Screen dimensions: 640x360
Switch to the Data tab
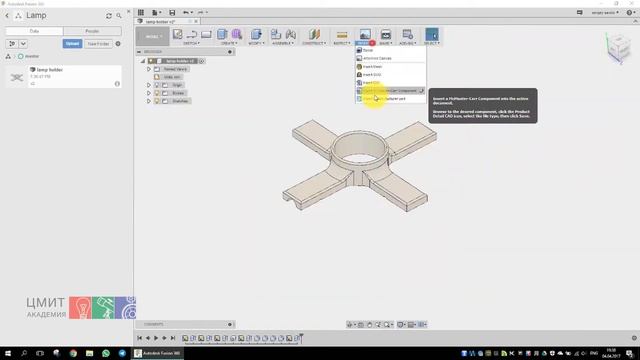click(34, 31)
